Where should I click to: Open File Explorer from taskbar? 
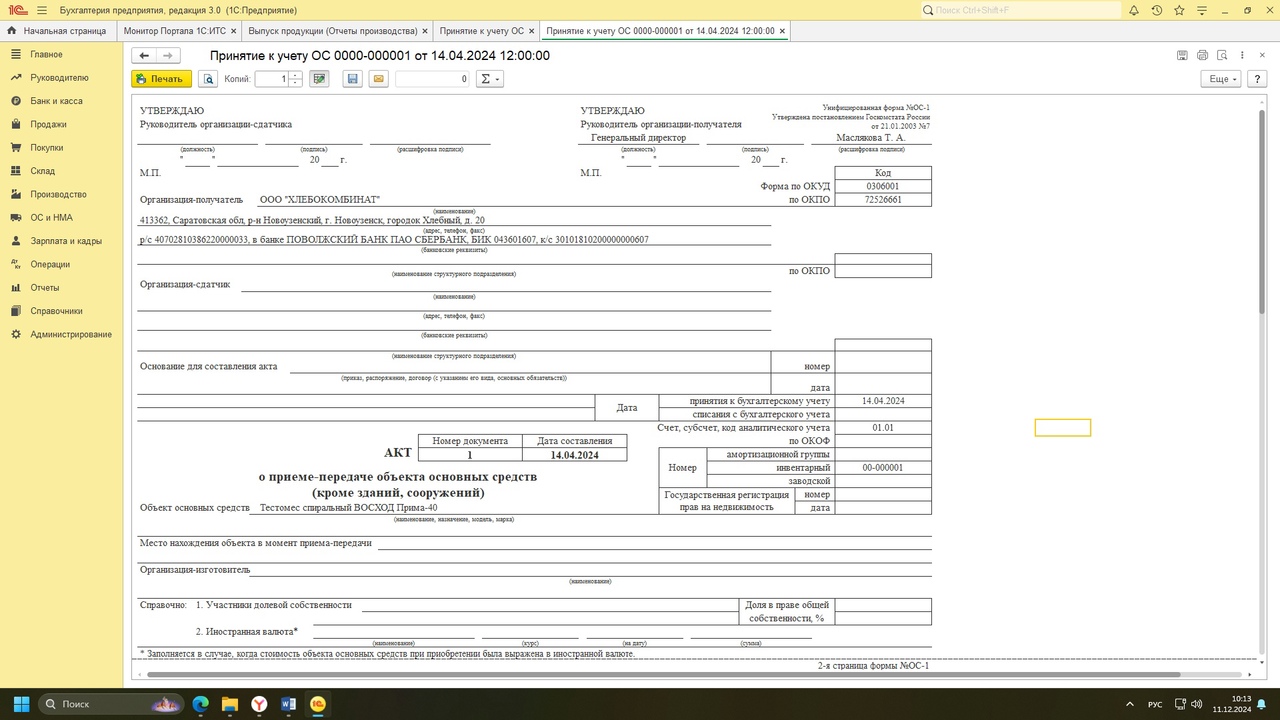coord(229,704)
